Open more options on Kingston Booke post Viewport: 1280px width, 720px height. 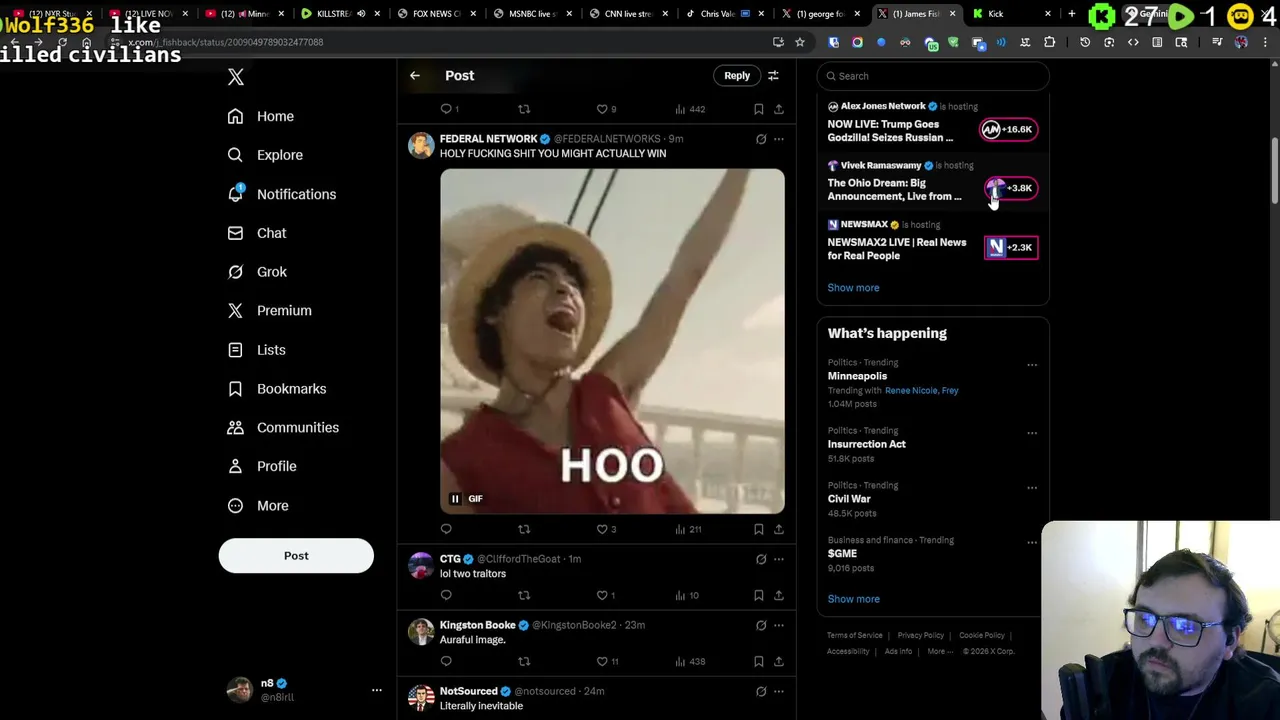[779, 625]
